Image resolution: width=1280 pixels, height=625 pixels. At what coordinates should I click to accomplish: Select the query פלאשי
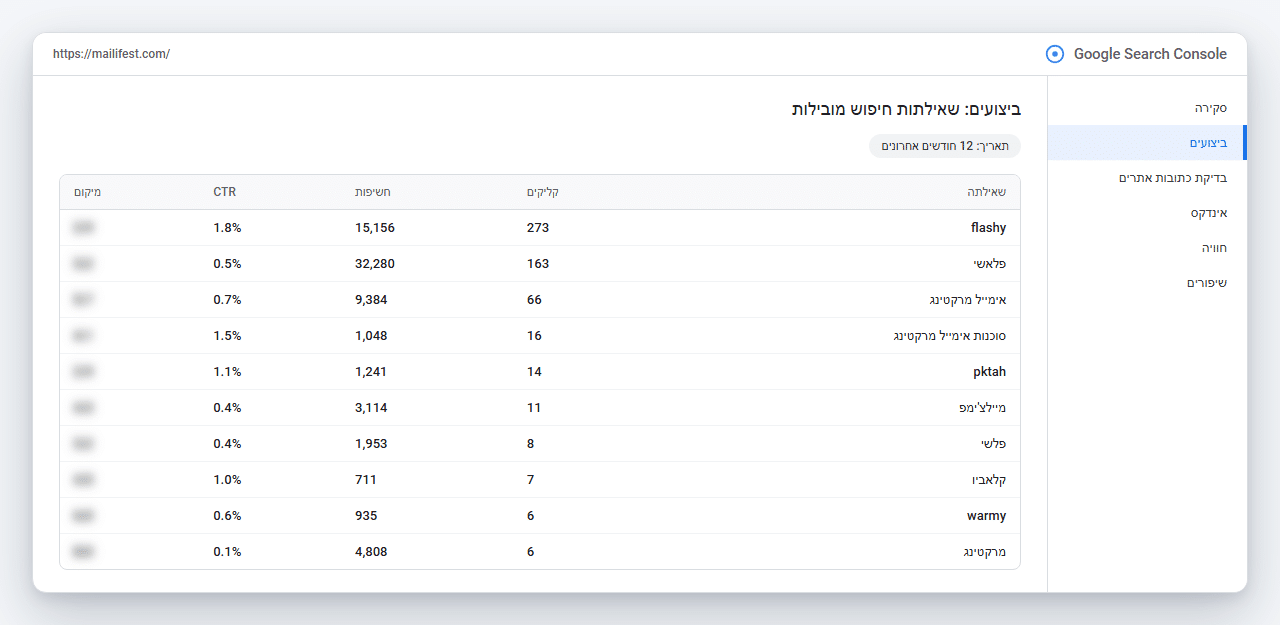click(x=990, y=264)
